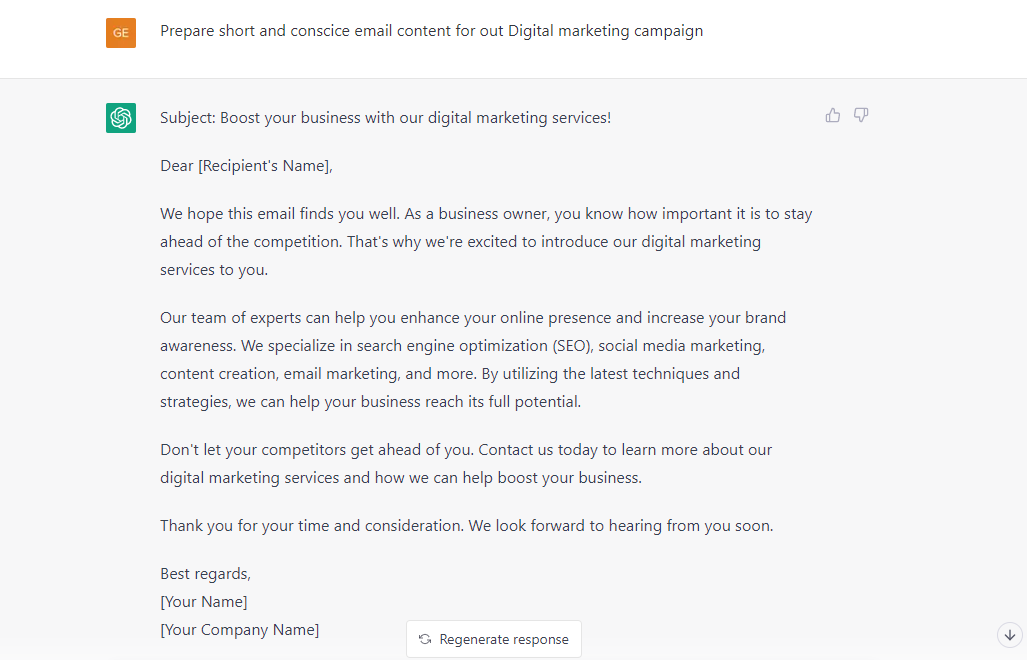Click the 'Thank you for your time' line
The width and height of the screenshot is (1027, 660).
(x=466, y=526)
